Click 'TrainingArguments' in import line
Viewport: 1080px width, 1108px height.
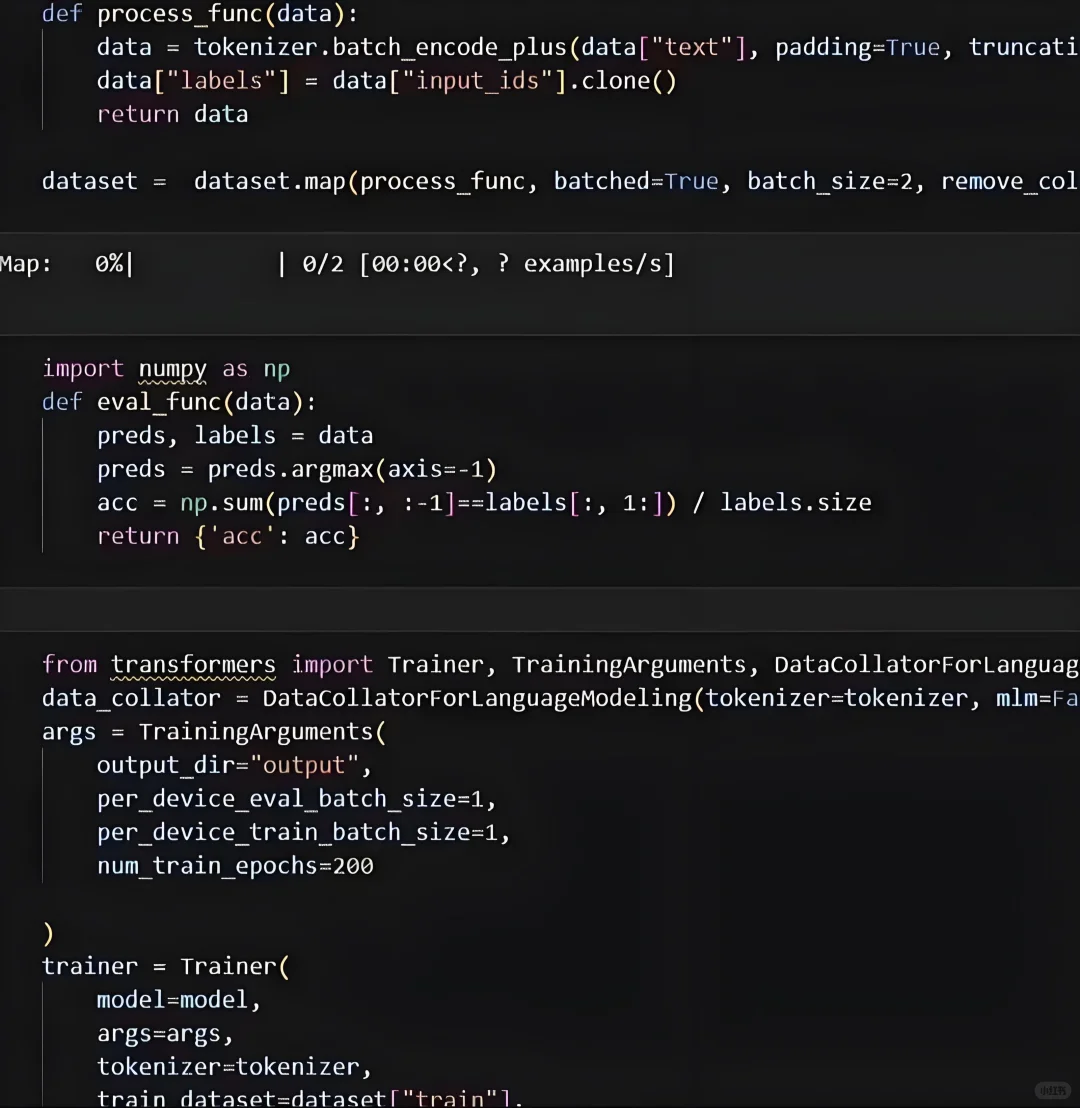(629, 664)
